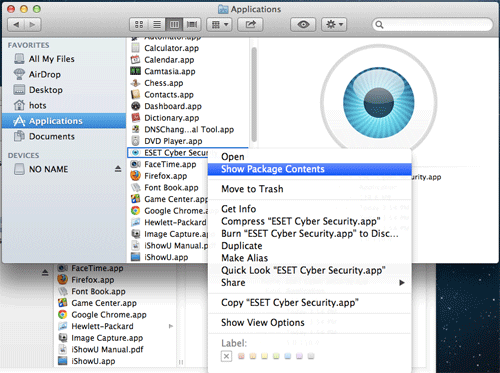Image resolution: width=500 pixels, height=373 pixels.
Task: Switch to icon view
Action: point(139,24)
